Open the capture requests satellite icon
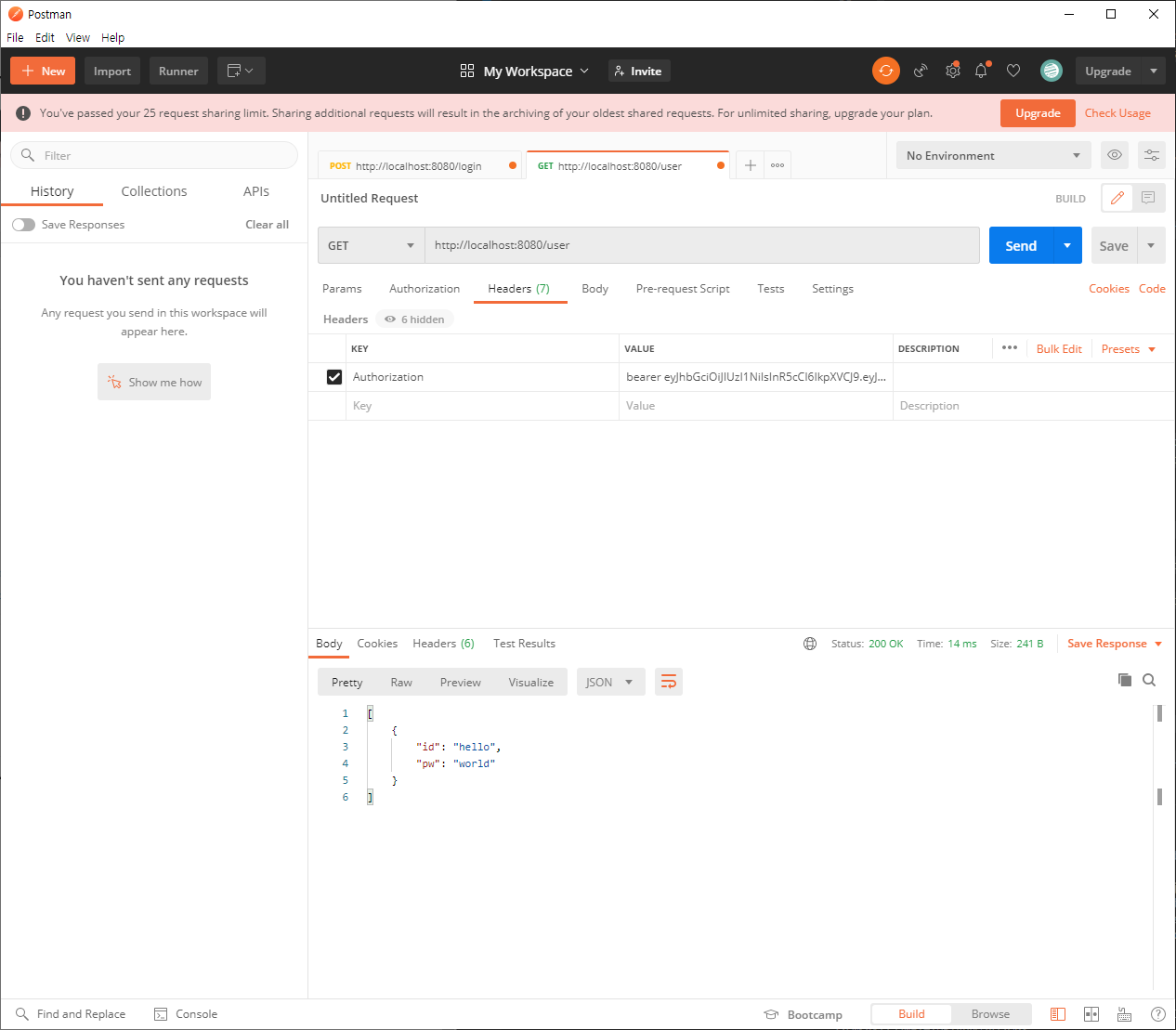The height and width of the screenshot is (1030, 1176). (921, 71)
